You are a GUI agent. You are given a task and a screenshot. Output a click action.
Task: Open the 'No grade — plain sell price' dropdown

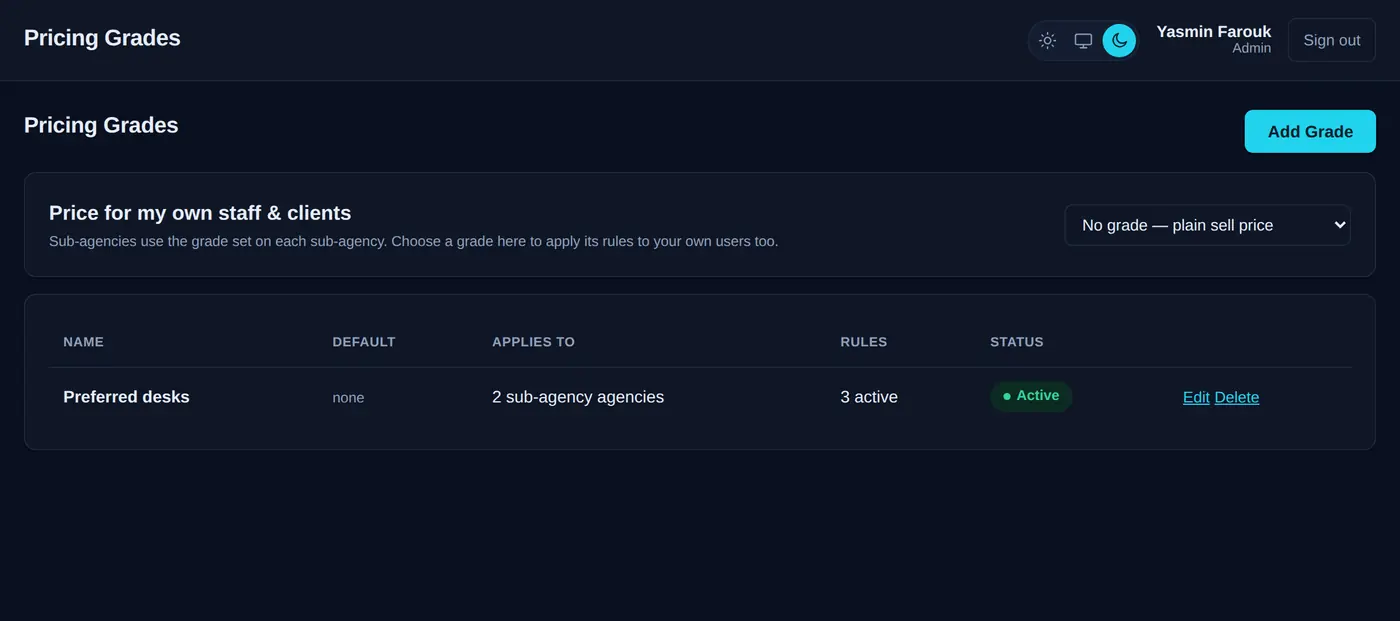pos(1207,225)
